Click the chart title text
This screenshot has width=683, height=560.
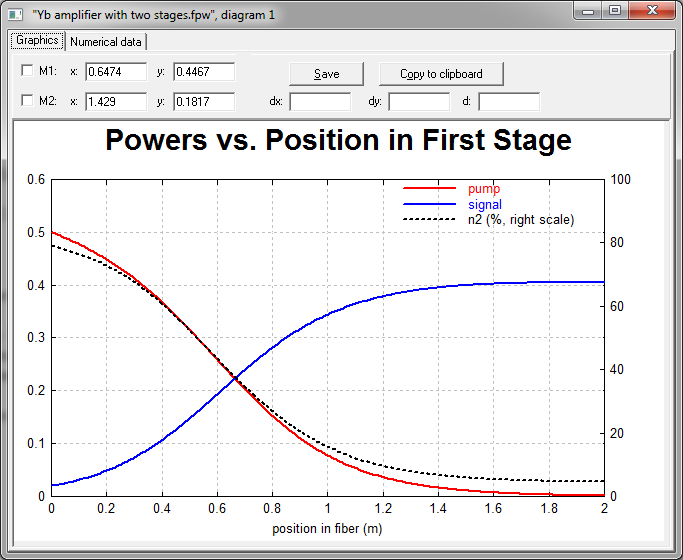coord(338,140)
